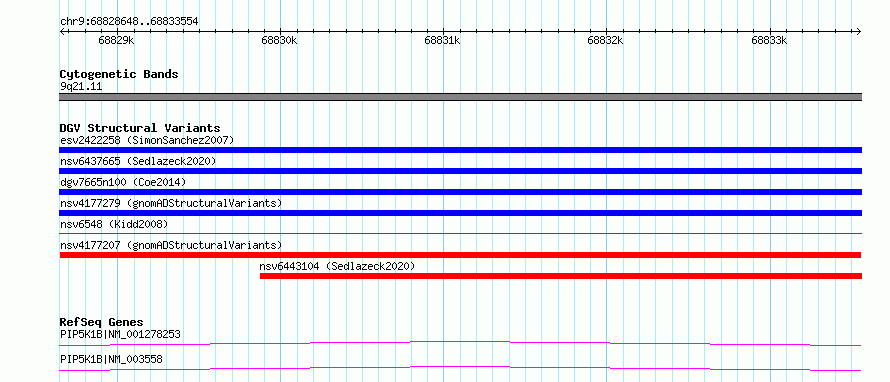
Task: Click the nsv6443104 (Sedlazeck2020) red bar
Action: pyautogui.click(x=561, y=276)
